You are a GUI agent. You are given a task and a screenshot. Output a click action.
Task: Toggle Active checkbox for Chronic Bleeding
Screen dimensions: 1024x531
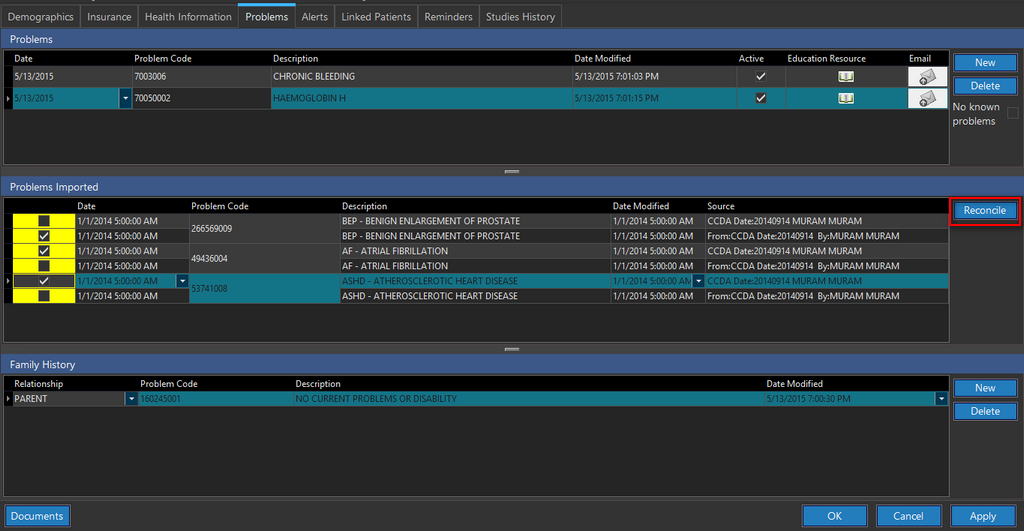tap(761, 77)
